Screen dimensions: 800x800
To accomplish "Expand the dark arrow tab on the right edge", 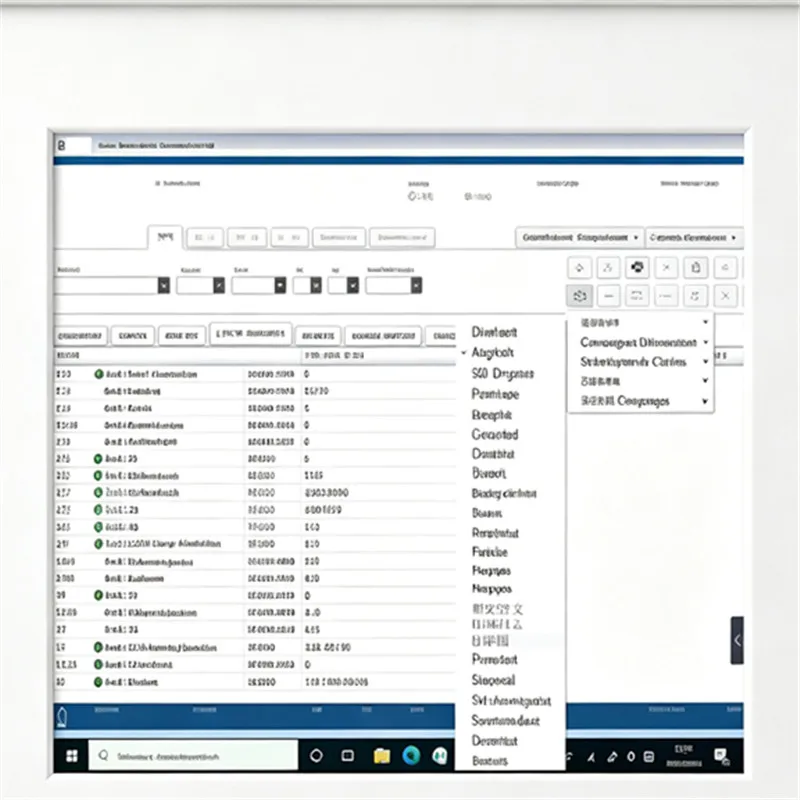I will (737, 640).
